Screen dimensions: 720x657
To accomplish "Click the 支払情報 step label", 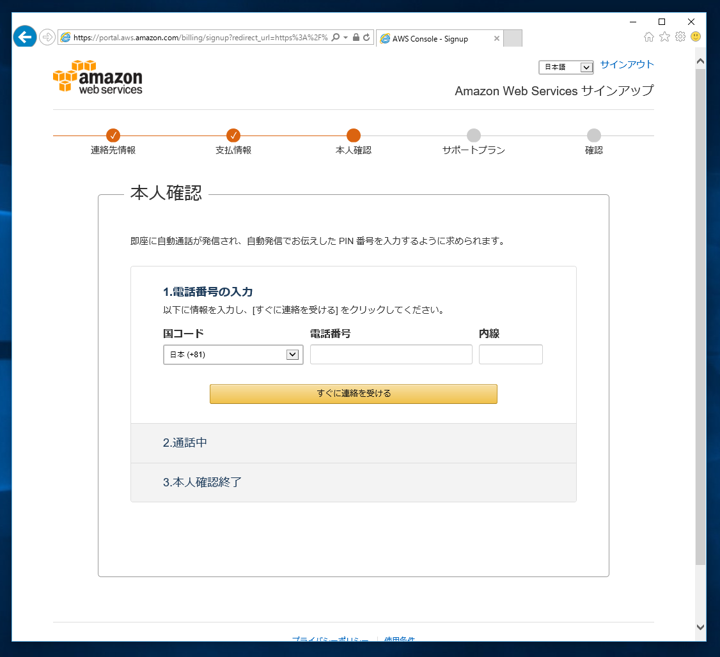I will (x=233, y=150).
